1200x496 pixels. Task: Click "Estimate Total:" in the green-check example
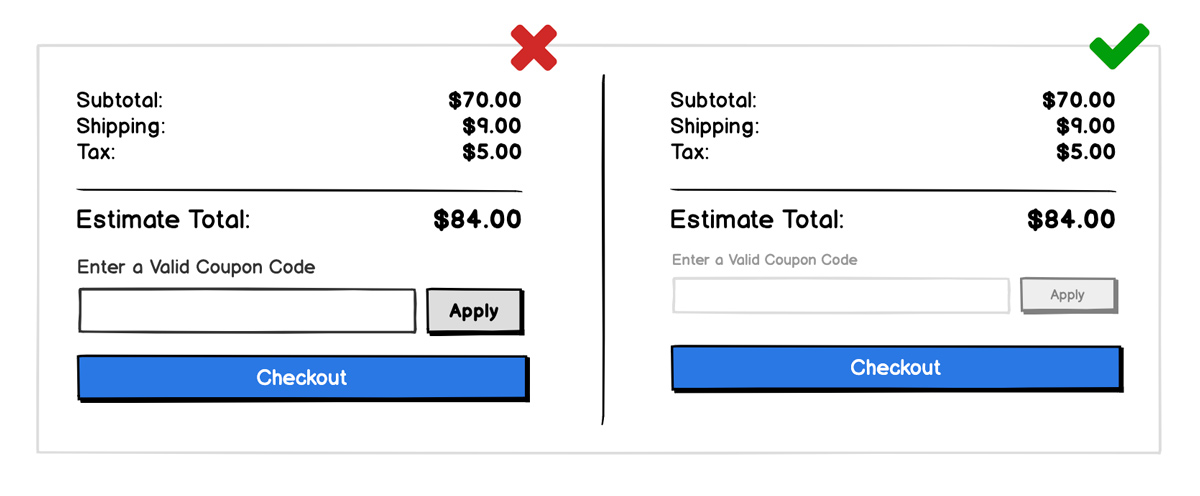tap(757, 220)
